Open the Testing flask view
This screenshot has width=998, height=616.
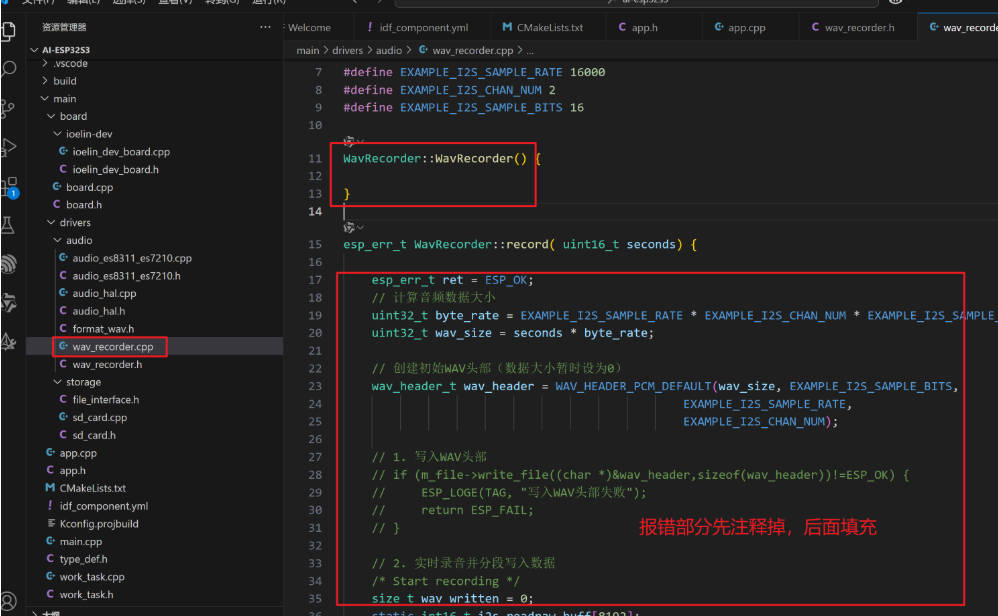(x=8, y=225)
